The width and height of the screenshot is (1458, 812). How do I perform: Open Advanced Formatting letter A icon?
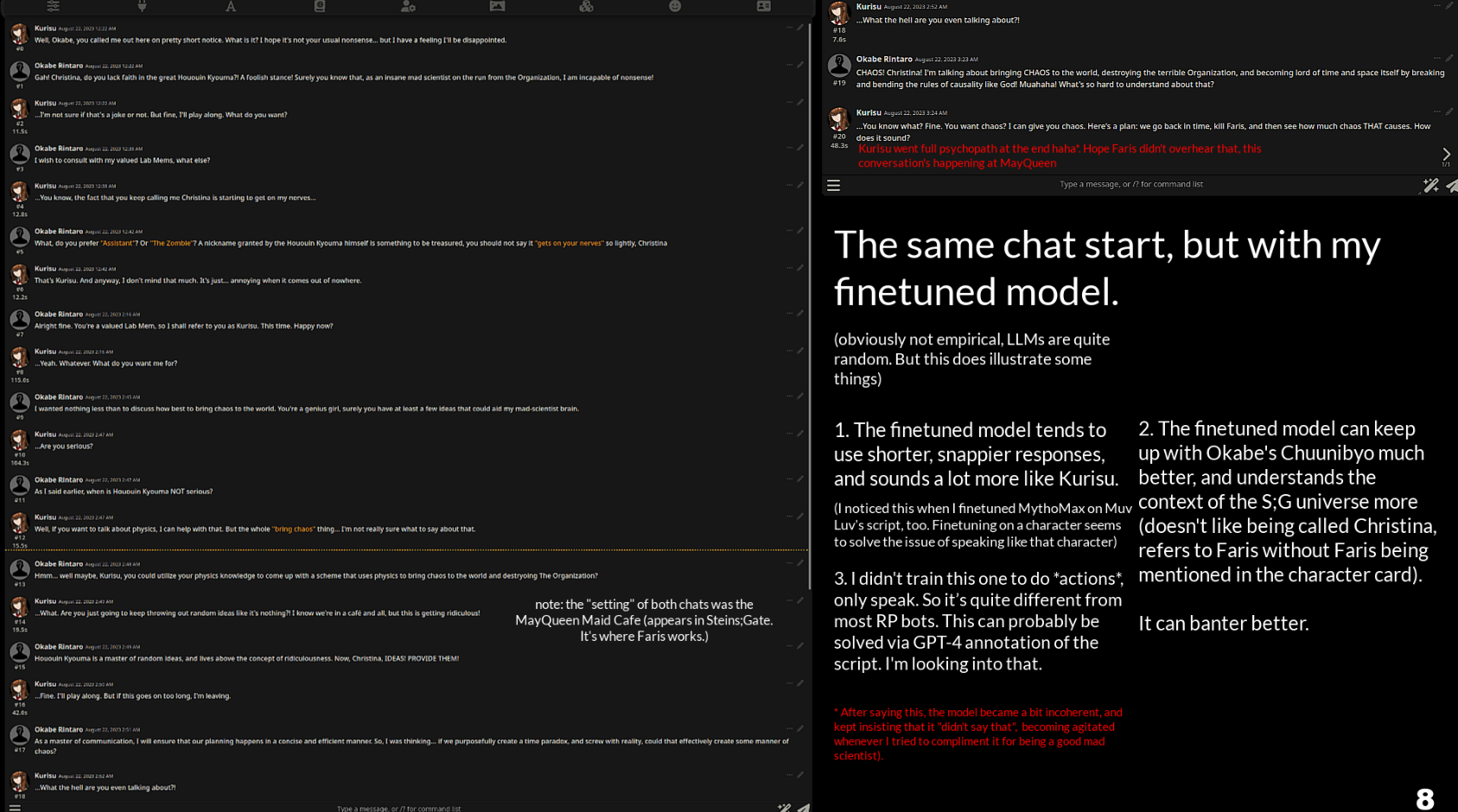(231, 6)
